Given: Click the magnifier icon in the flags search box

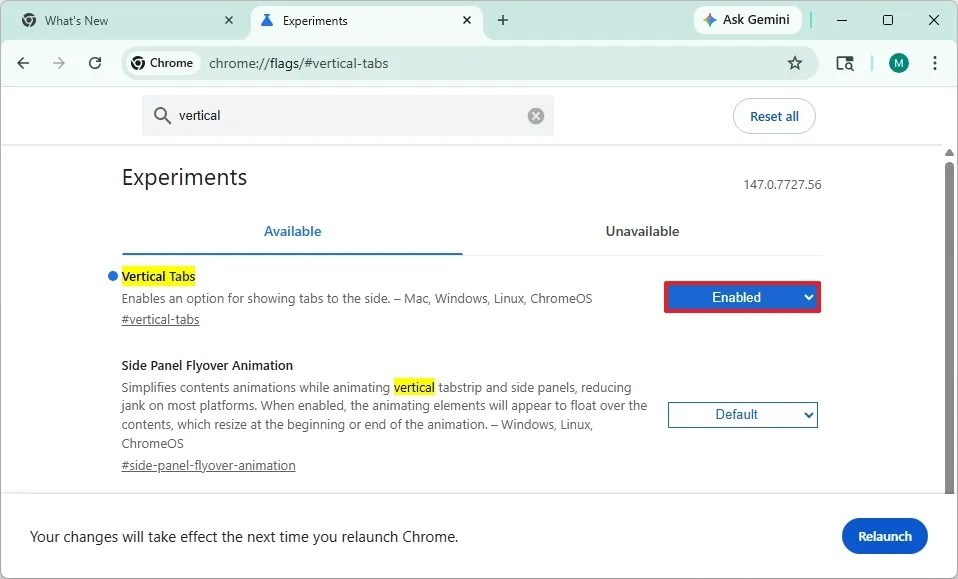Looking at the screenshot, I should (x=161, y=115).
